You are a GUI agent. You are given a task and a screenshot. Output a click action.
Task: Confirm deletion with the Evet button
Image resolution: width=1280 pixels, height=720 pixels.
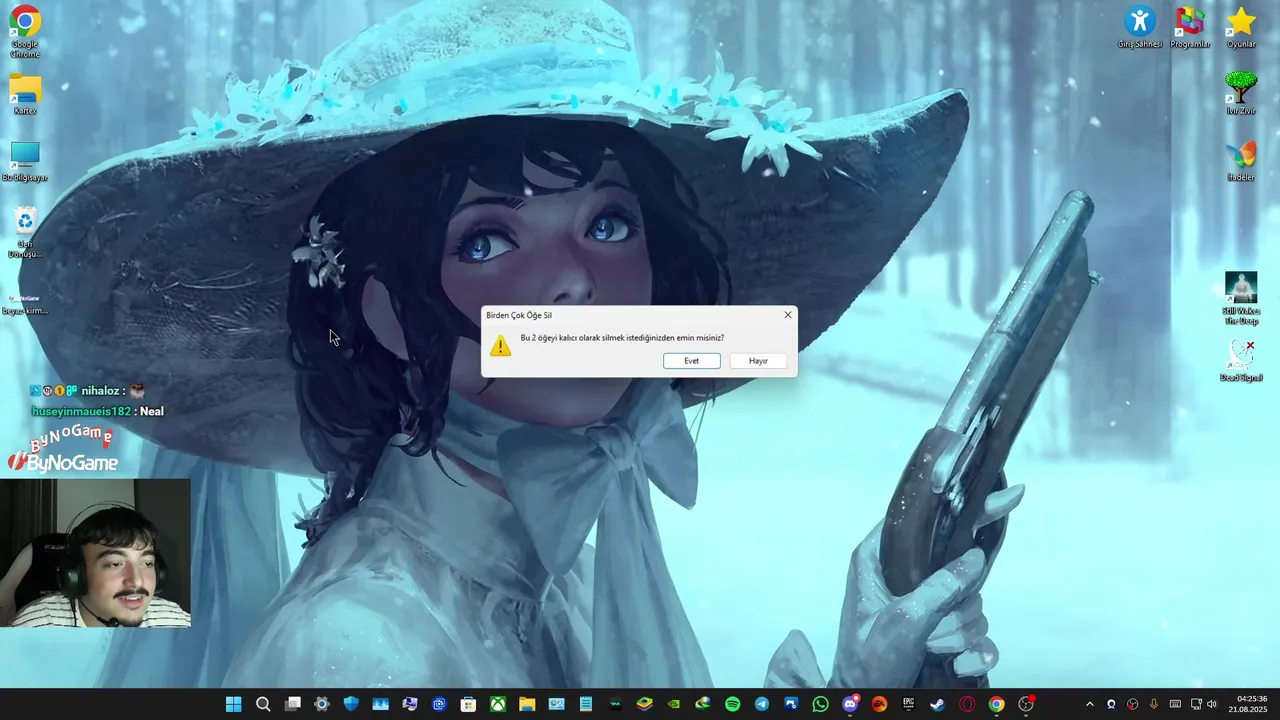click(x=691, y=361)
